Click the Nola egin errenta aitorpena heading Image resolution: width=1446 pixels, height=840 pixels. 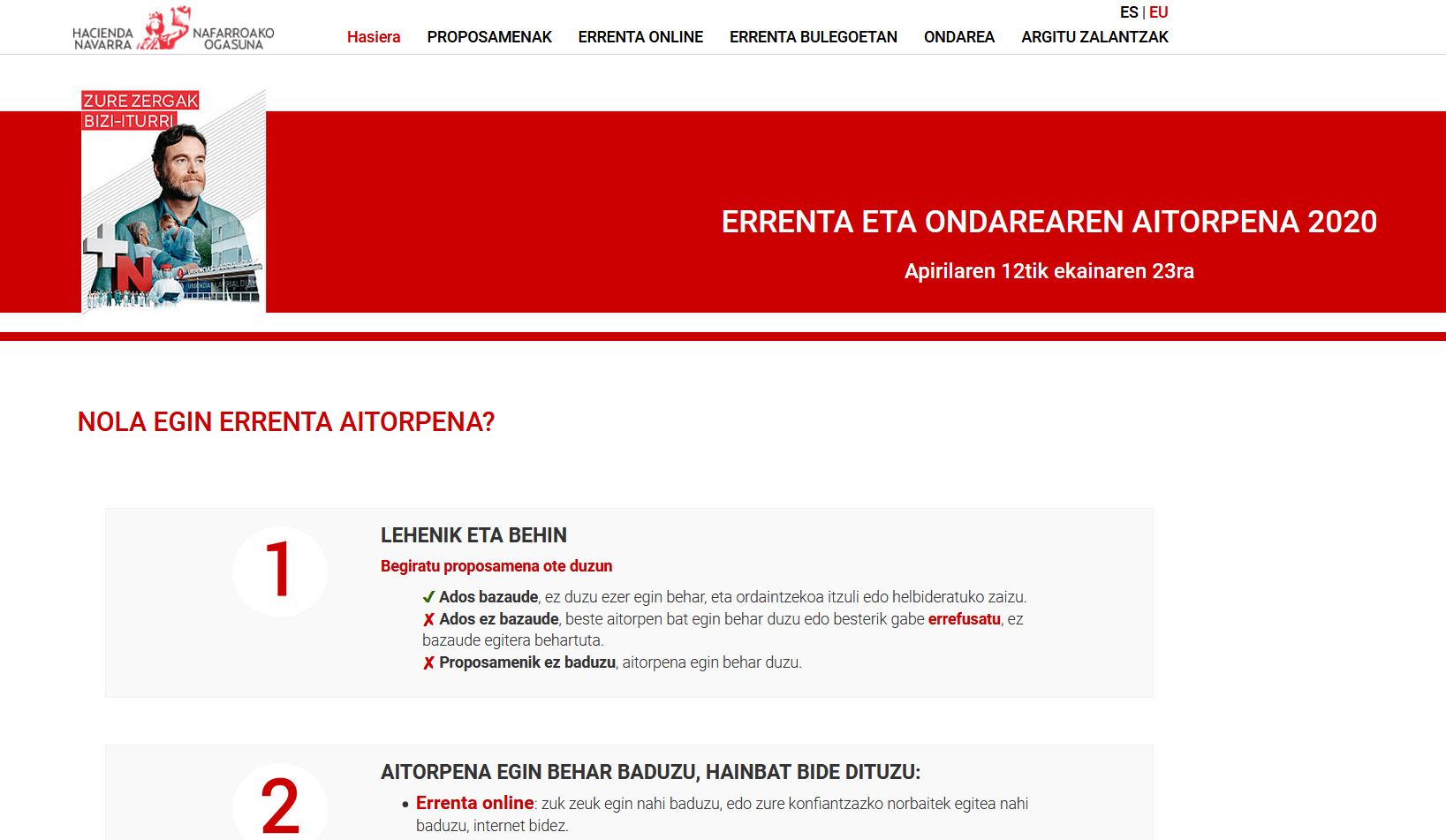click(285, 422)
